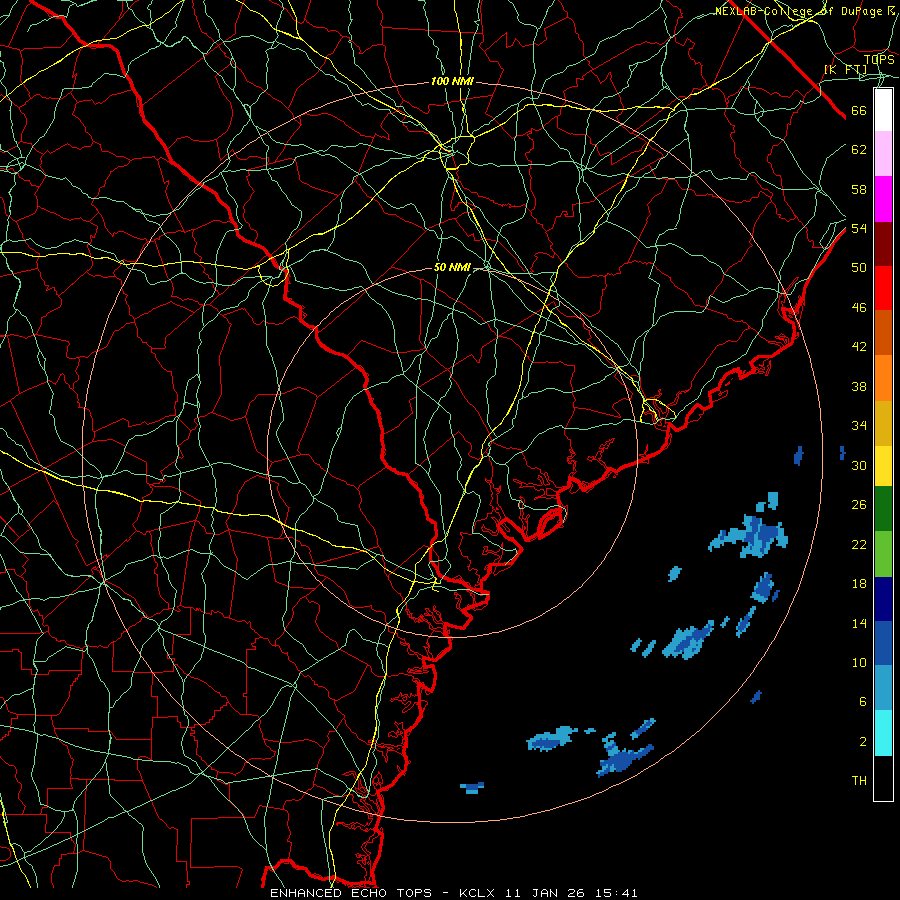
Task: Click the isolated echo at far east edge
Action: point(842,453)
